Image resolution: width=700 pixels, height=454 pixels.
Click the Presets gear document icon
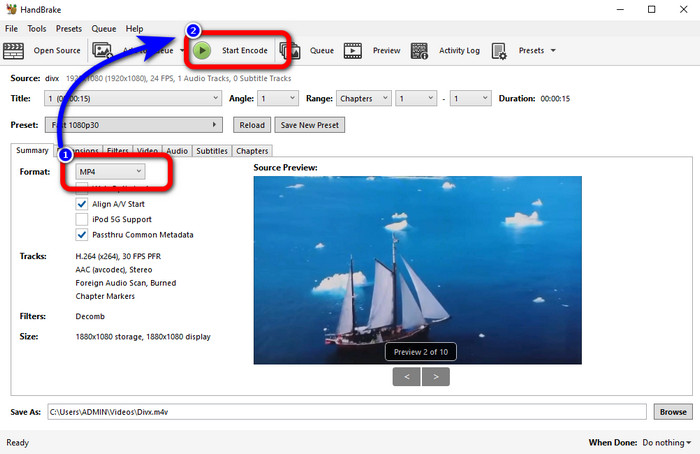tap(499, 50)
